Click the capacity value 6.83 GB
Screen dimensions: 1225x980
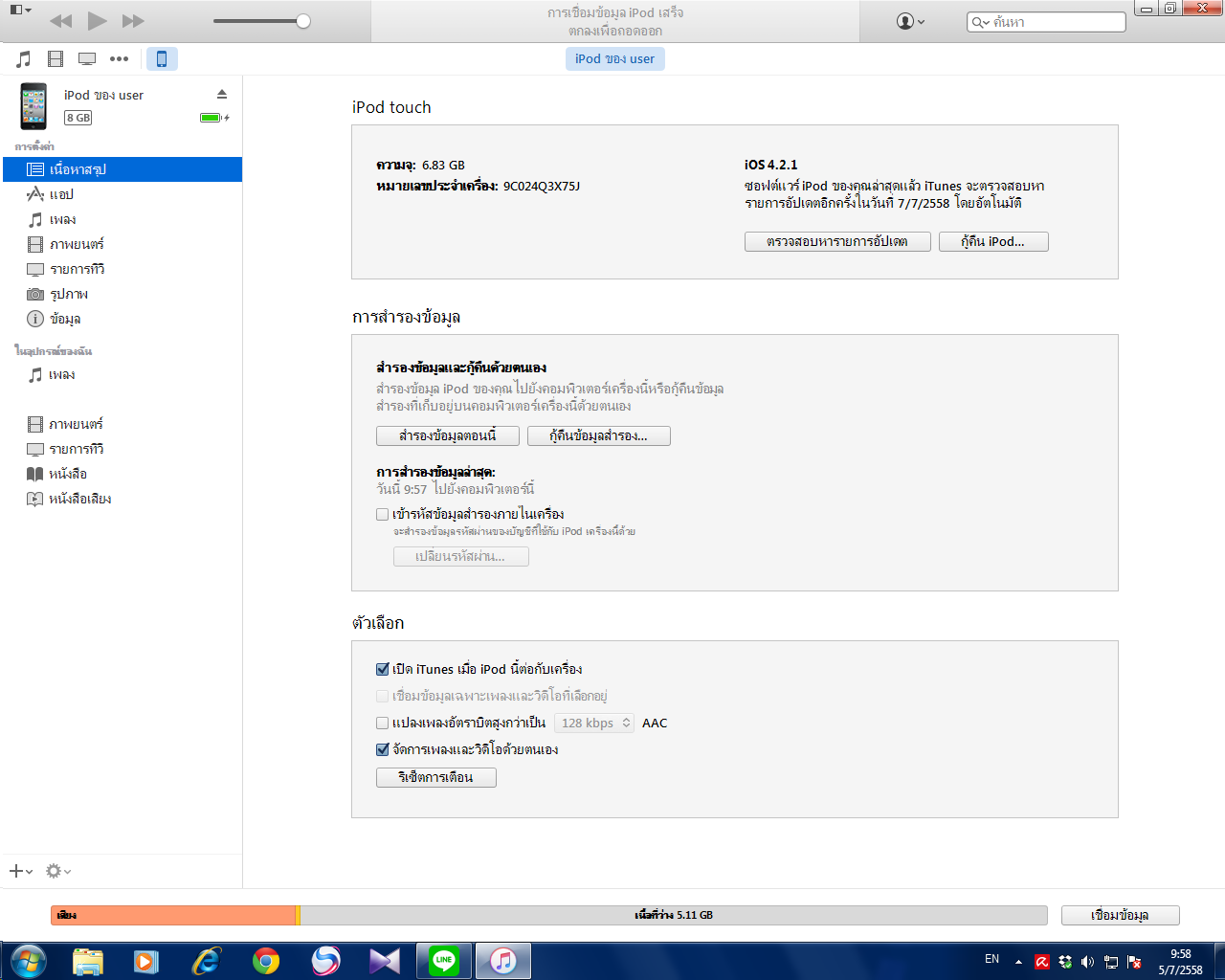(x=443, y=166)
